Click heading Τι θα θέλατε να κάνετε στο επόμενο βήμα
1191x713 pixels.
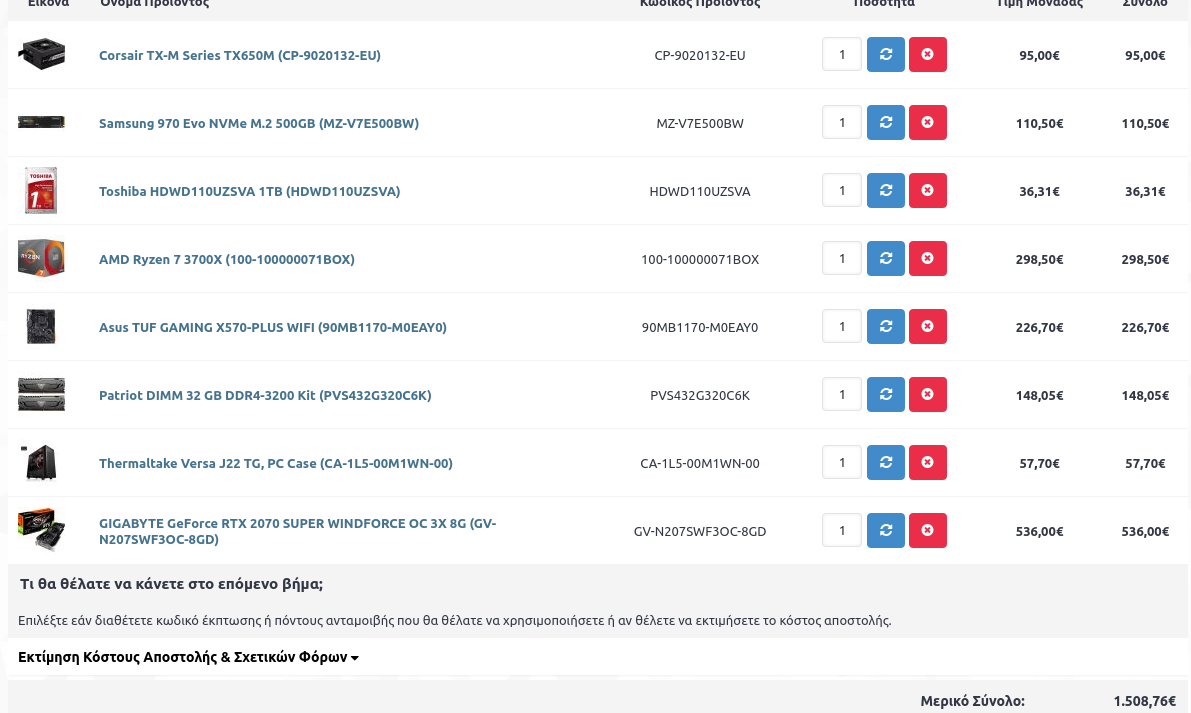pyautogui.click(x=172, y=584)
